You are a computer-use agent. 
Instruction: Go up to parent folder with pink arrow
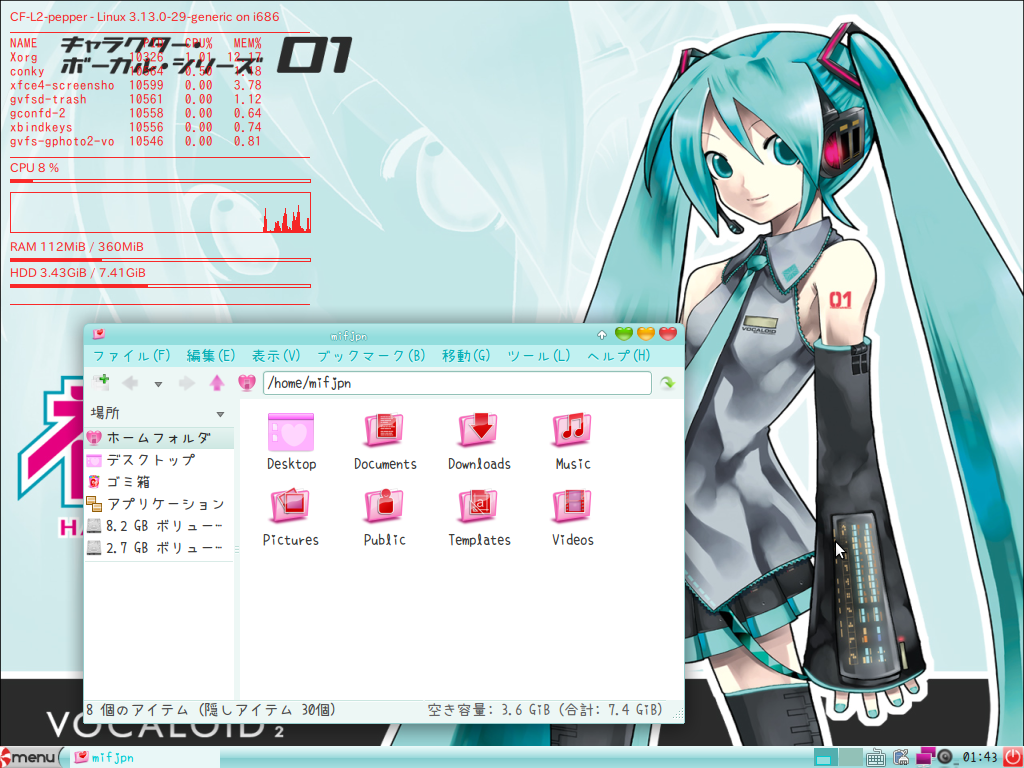click(217, 383)
